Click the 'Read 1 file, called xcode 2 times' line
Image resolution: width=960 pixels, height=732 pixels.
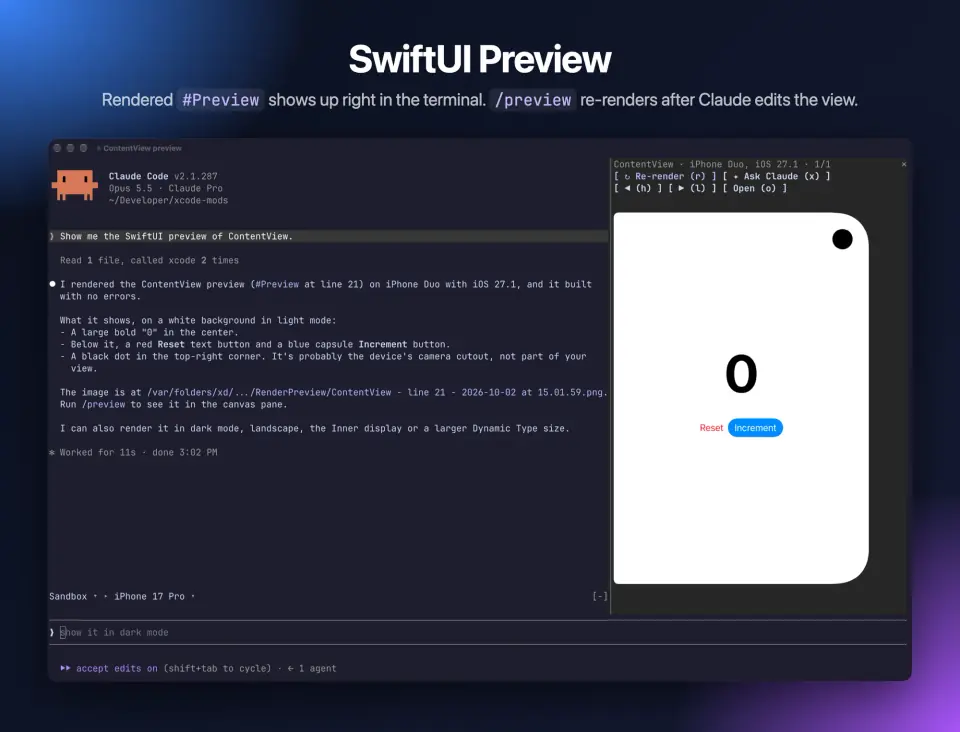click(x=149, y=260)
